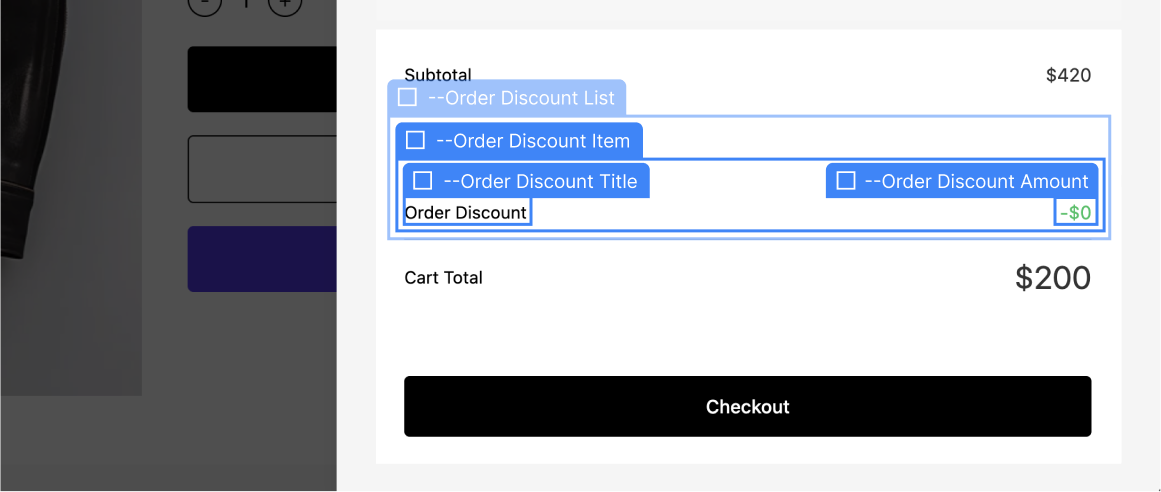Click the Order Discount Title square icon

423,180
